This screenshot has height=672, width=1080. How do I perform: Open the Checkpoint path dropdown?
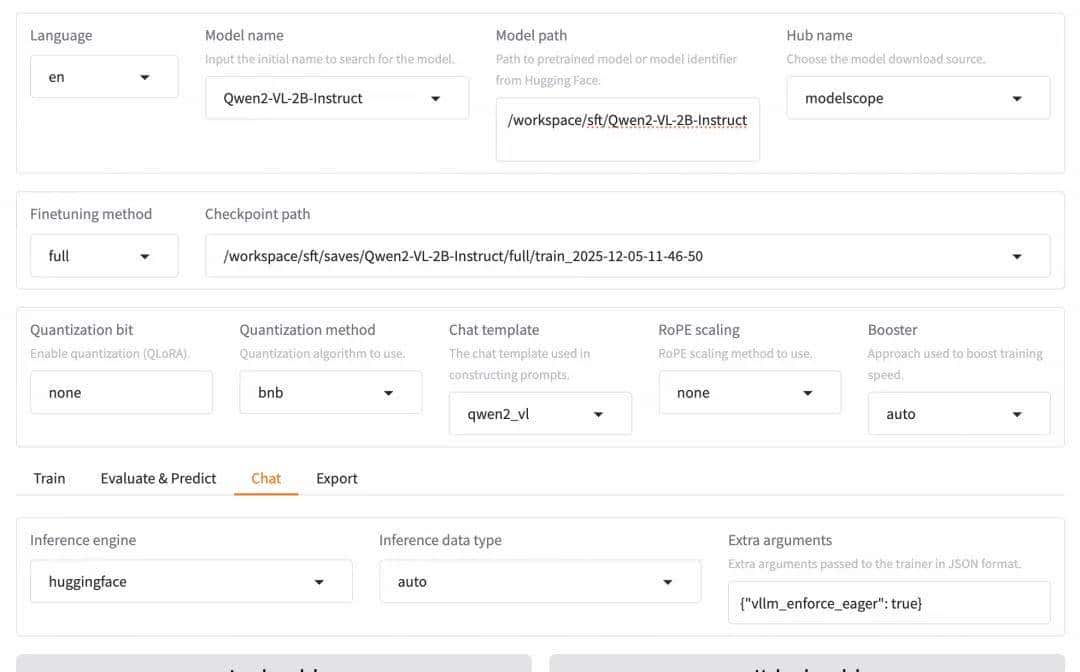coord(627,256)
